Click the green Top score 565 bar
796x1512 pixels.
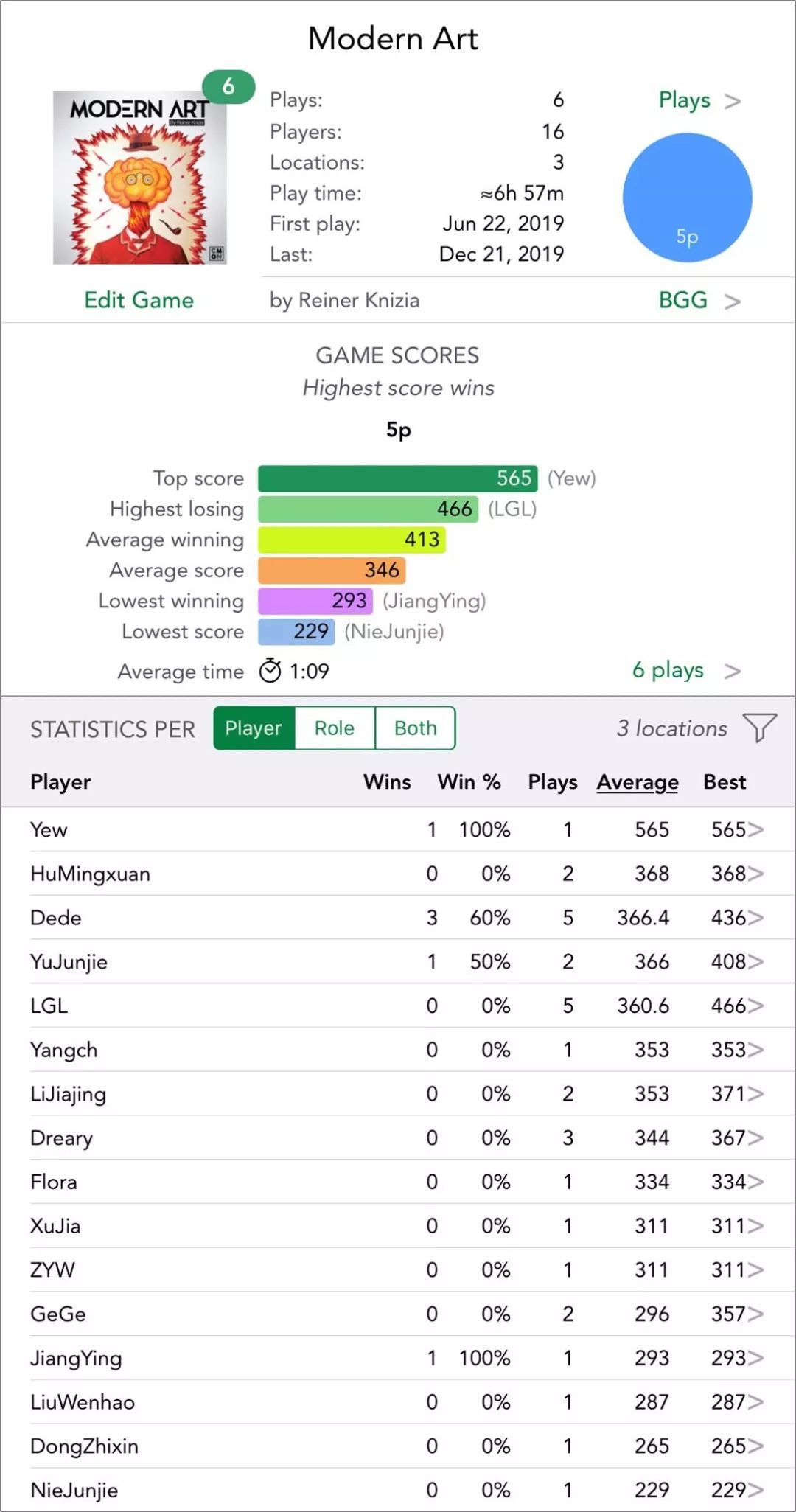pos(397,478)
